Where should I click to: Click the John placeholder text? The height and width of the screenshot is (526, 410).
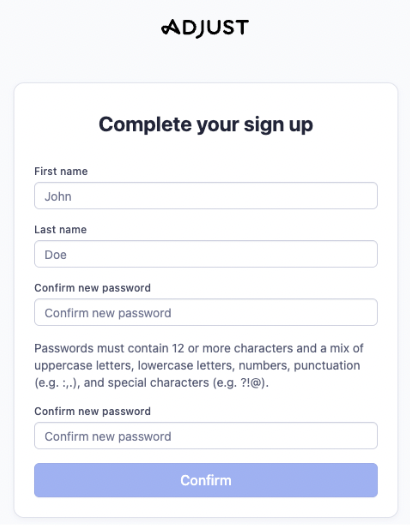pyautogui.click(x=58, y=197)
